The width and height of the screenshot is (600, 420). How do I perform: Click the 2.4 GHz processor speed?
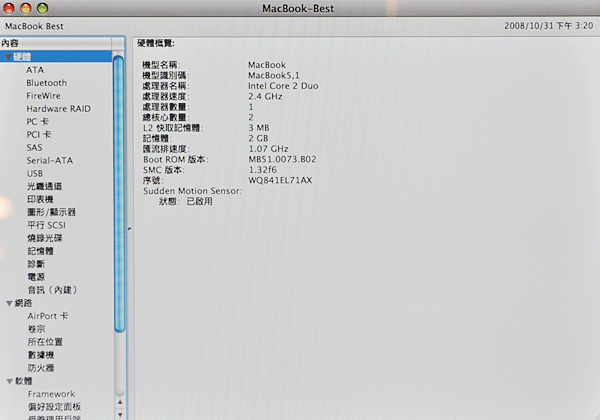point(265,96)
